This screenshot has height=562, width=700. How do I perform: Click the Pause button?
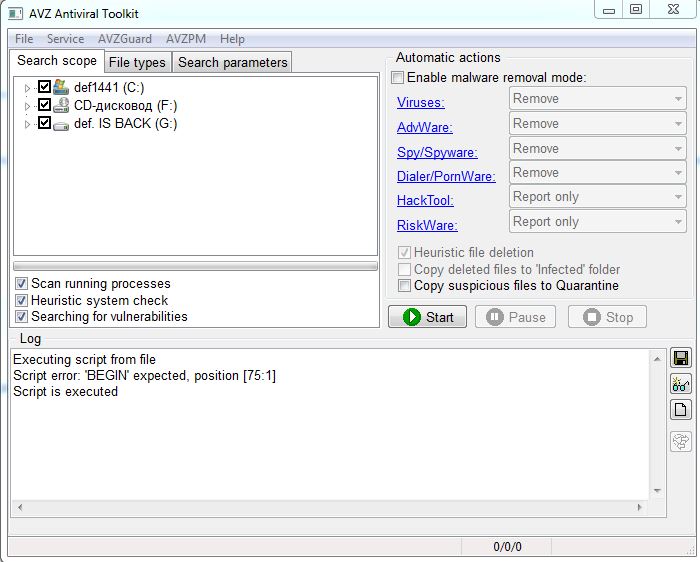(515, 317)
